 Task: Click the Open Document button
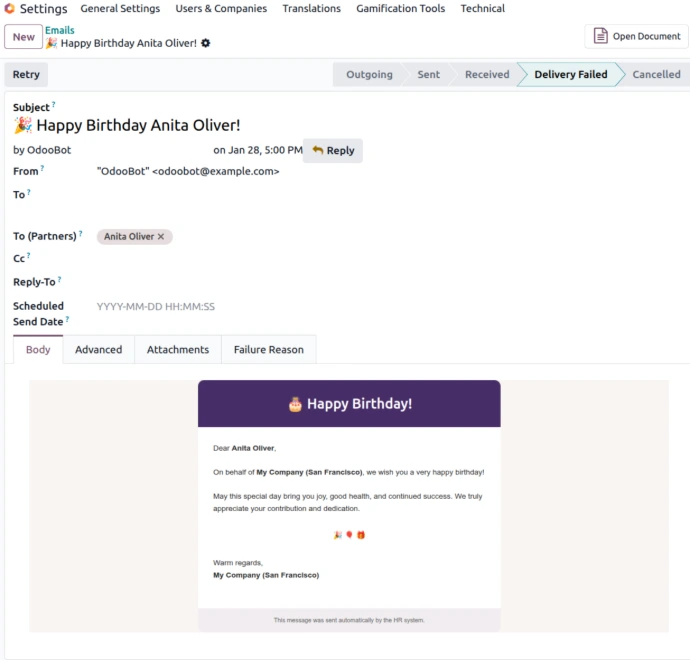(636, 36)
